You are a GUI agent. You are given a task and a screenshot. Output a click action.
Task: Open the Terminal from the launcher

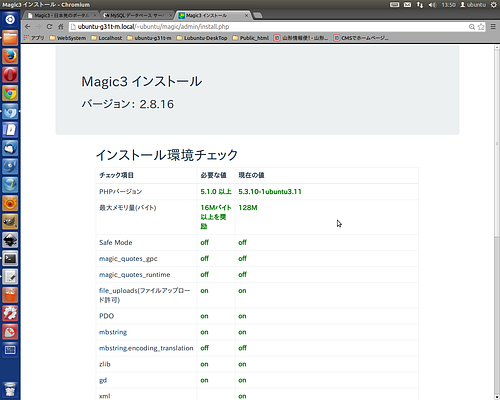click(x=10, y=258)
